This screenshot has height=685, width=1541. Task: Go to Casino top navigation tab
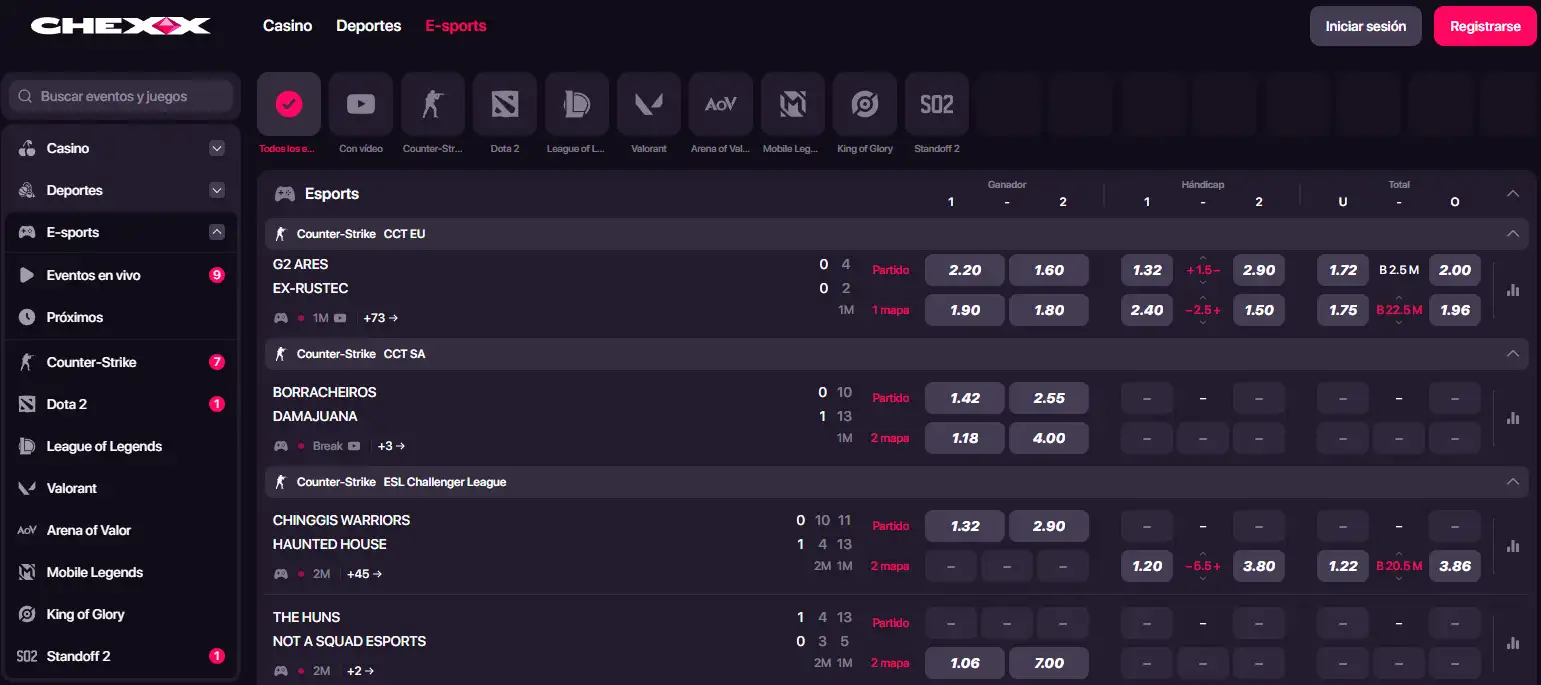point(288,26)
